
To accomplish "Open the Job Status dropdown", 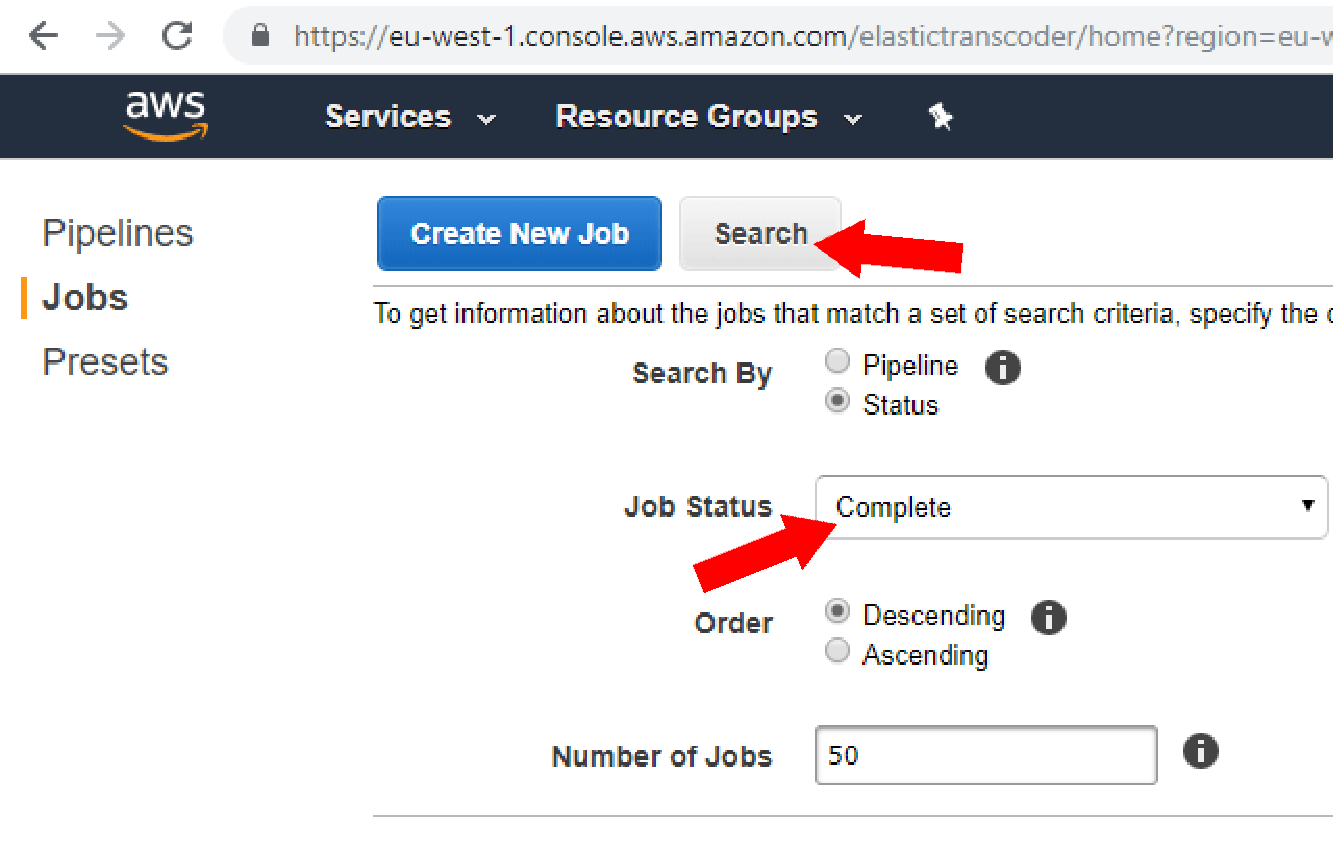I will 1072,507.
